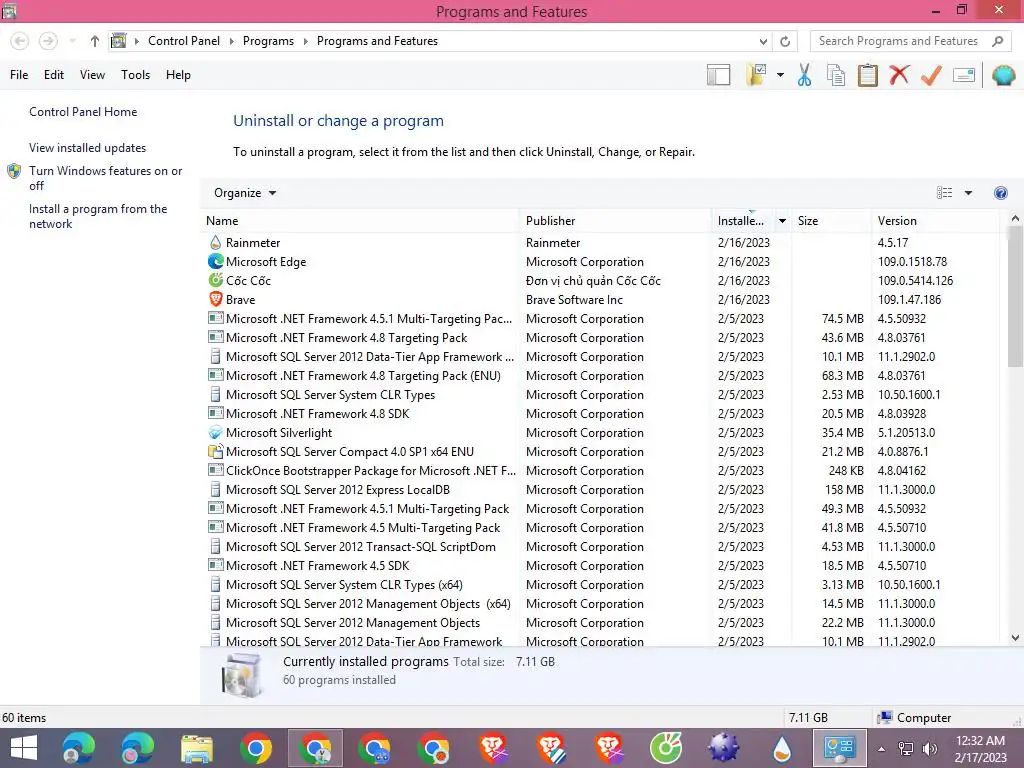The image size is (1024, 768).
Task: Click the Brave lion icon in list
Action: coord(216,299)
